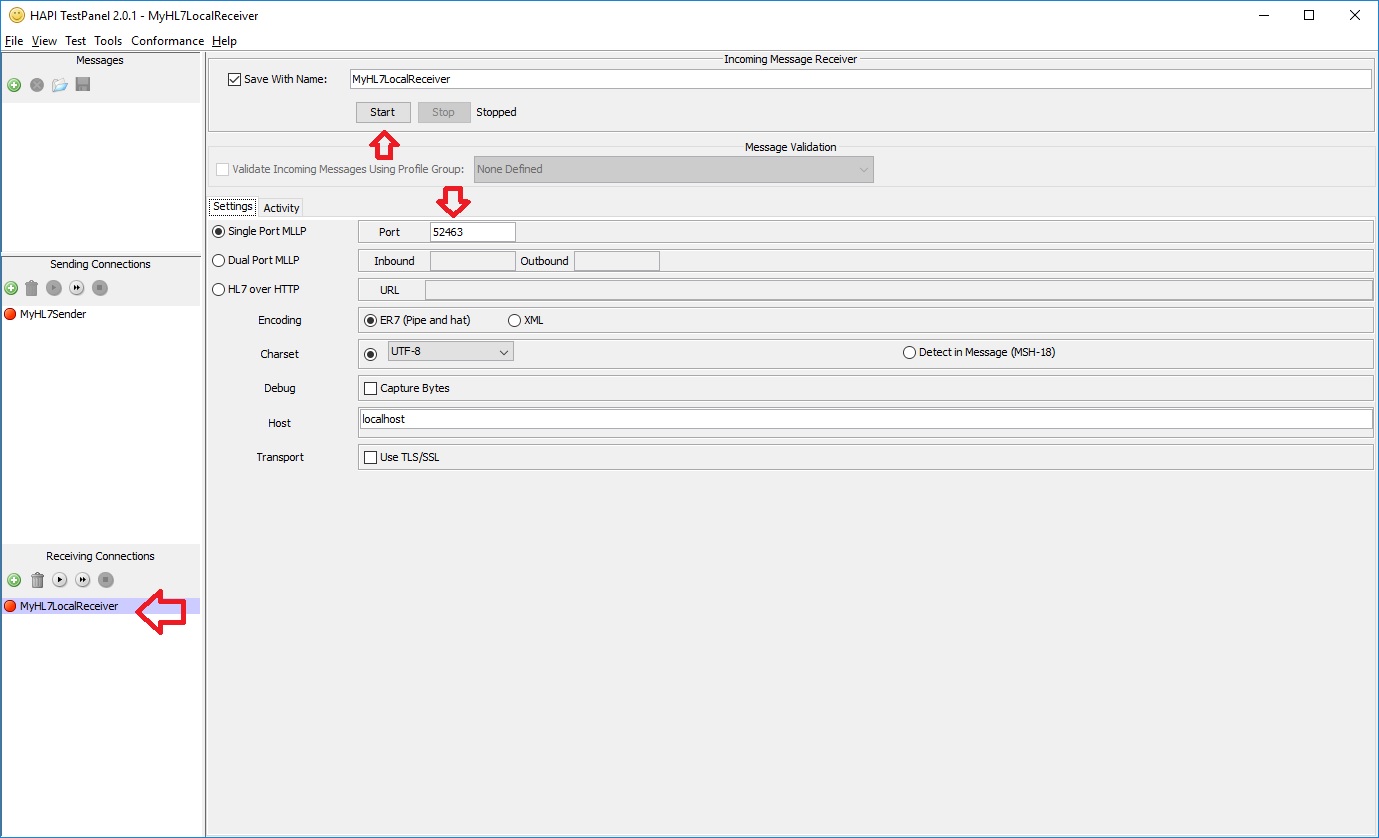Enable the Capture Bytes debug option
This screenshot has height=838, width=1379.
pos(369,388)
